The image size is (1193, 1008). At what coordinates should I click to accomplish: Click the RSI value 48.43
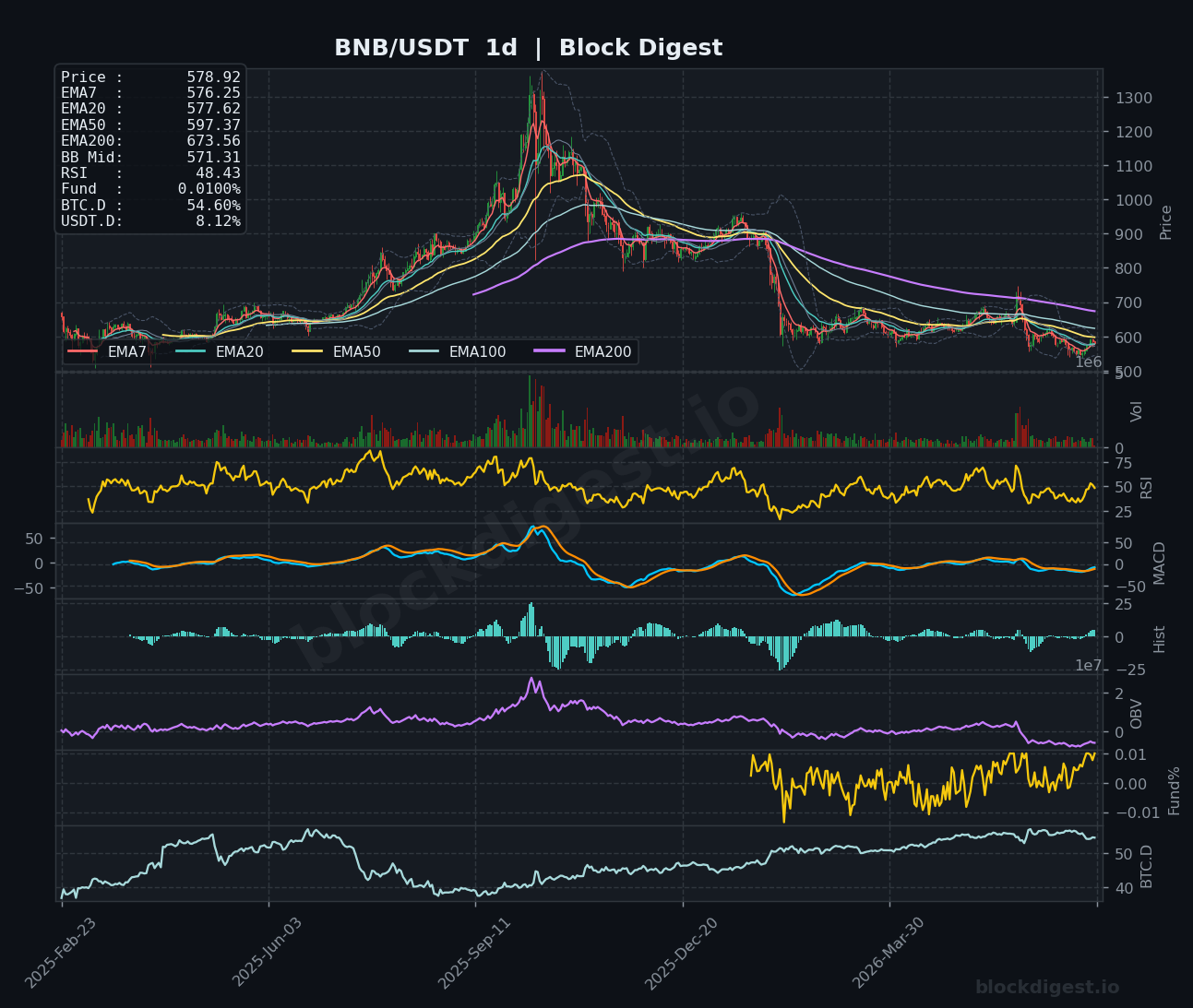coord(218,172)
